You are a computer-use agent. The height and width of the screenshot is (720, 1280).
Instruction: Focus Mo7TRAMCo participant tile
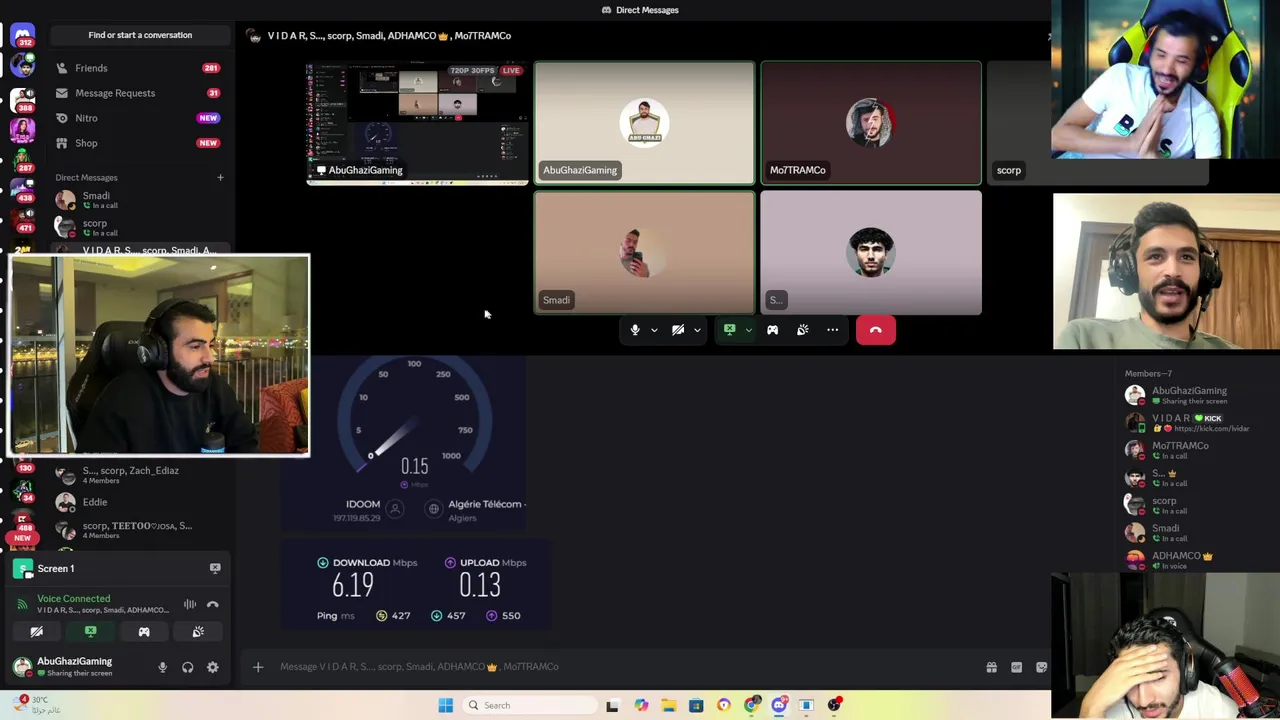pyautogui.click(x=871, y=123)
